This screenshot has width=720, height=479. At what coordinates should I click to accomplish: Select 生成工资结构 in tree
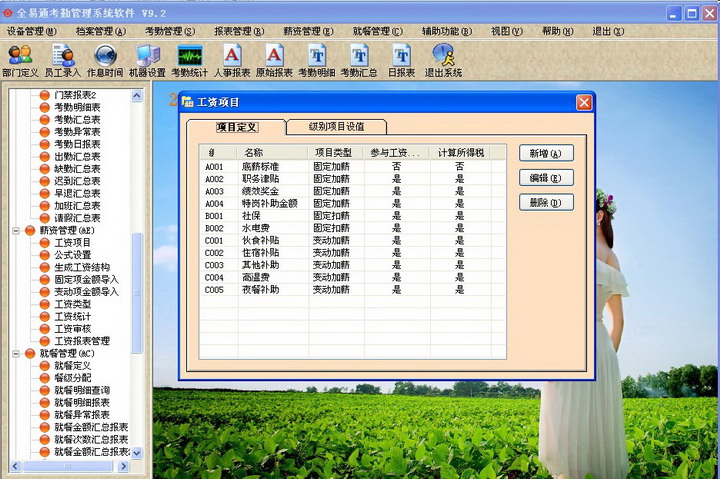(x=82, y=267)
